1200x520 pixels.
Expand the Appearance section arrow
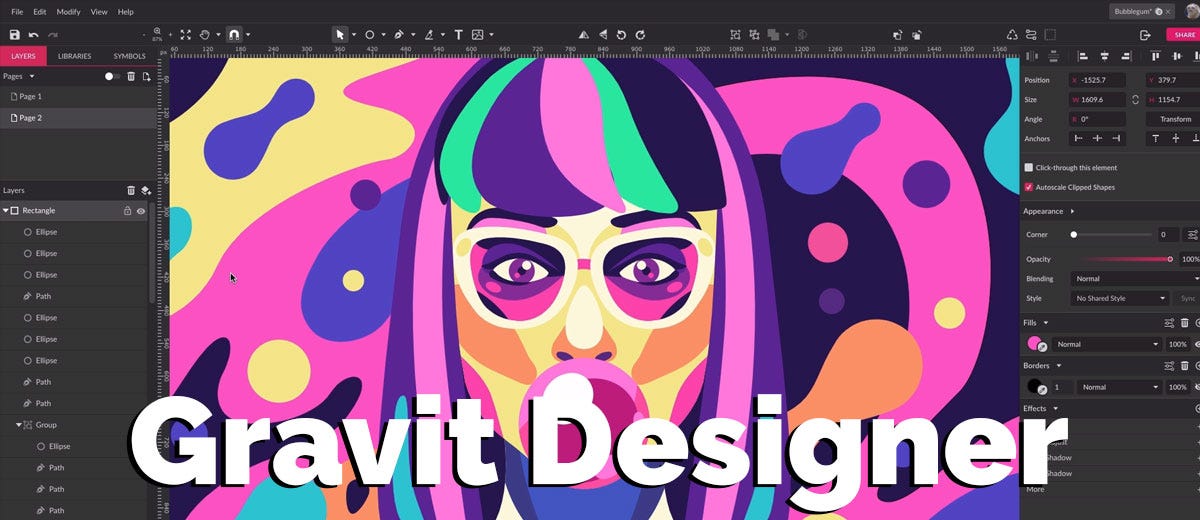pyautogui.click(x=1072, y=212)
